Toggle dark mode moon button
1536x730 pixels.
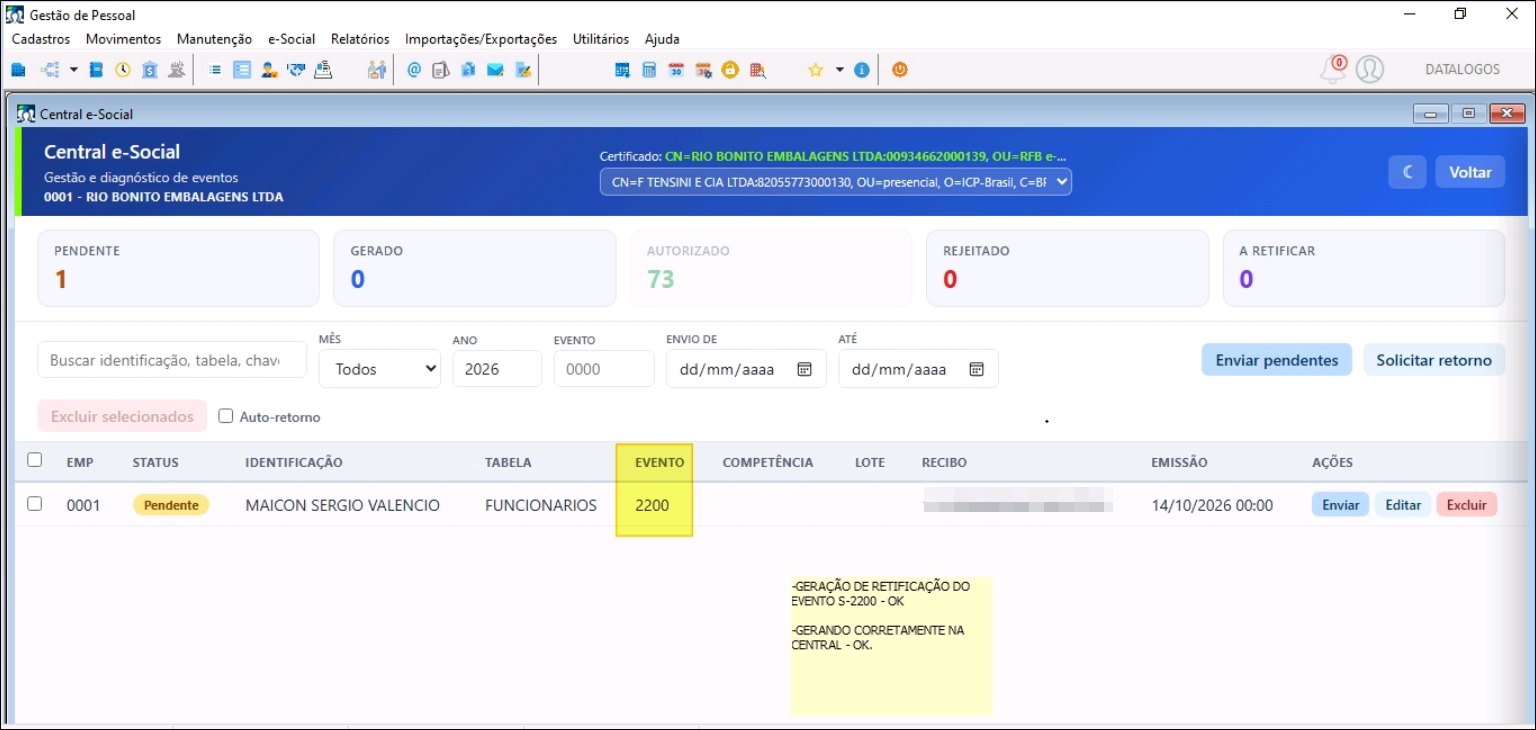(1407, 172)
